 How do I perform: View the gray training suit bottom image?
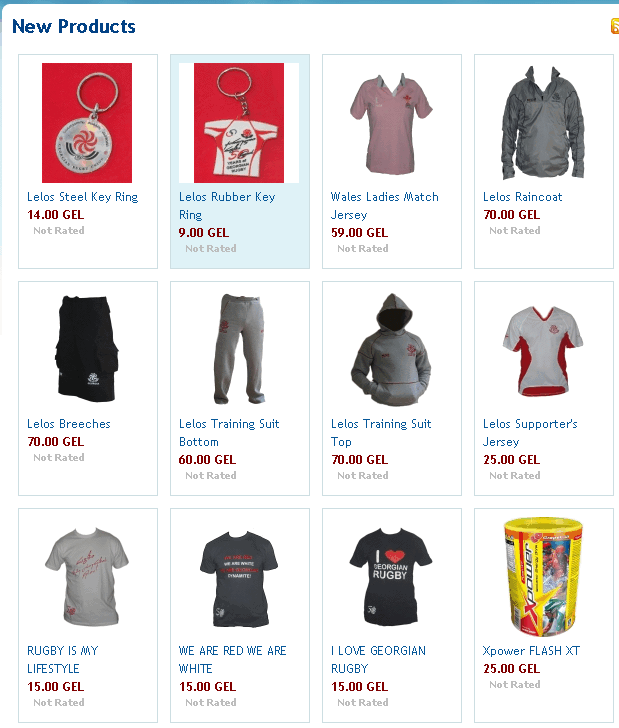pos(240,349)
